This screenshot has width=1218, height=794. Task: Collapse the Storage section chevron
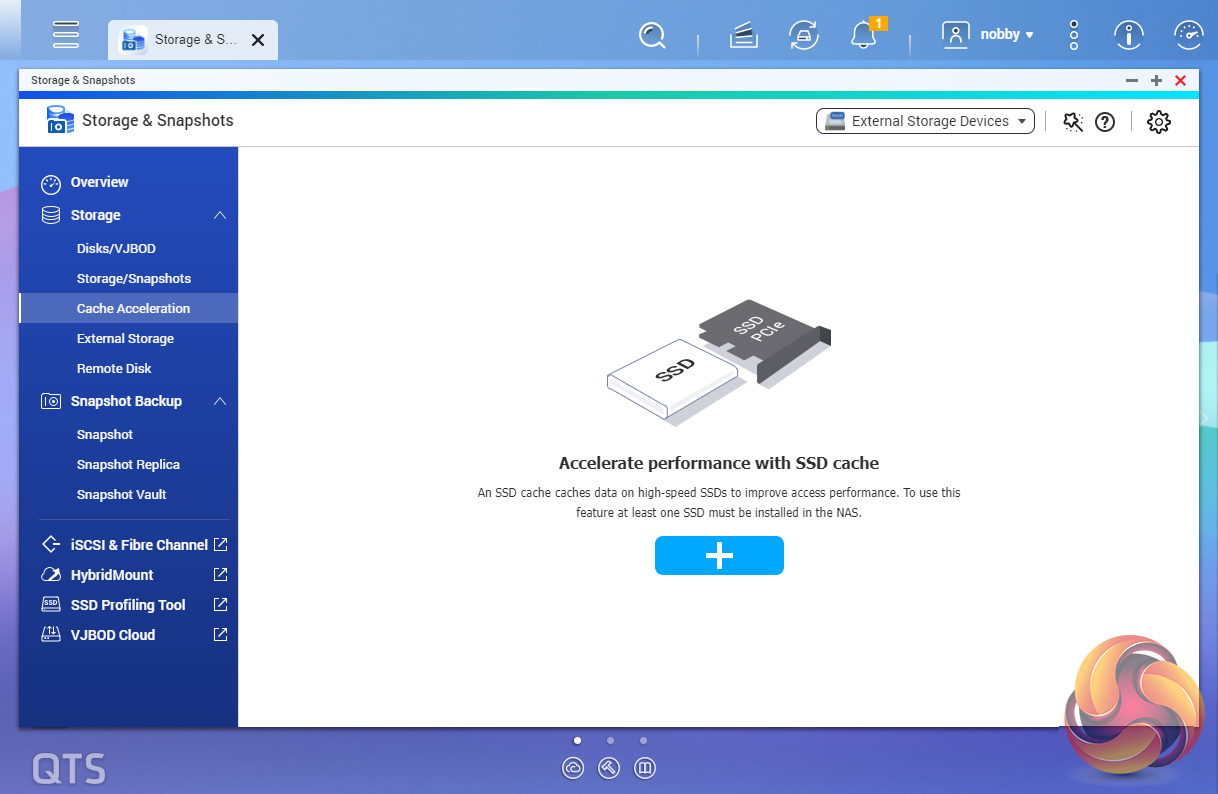tap(220, 215)
